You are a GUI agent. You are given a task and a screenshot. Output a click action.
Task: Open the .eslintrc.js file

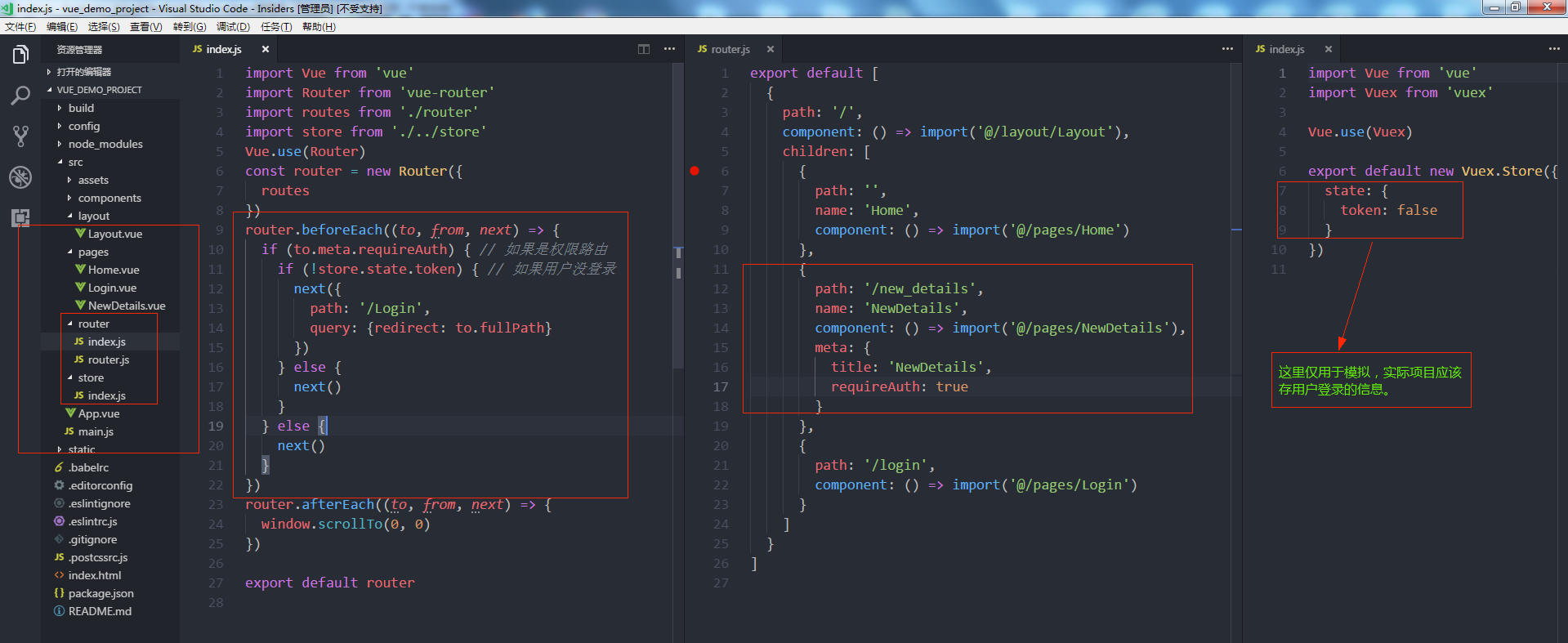click(x=110, y=521)
